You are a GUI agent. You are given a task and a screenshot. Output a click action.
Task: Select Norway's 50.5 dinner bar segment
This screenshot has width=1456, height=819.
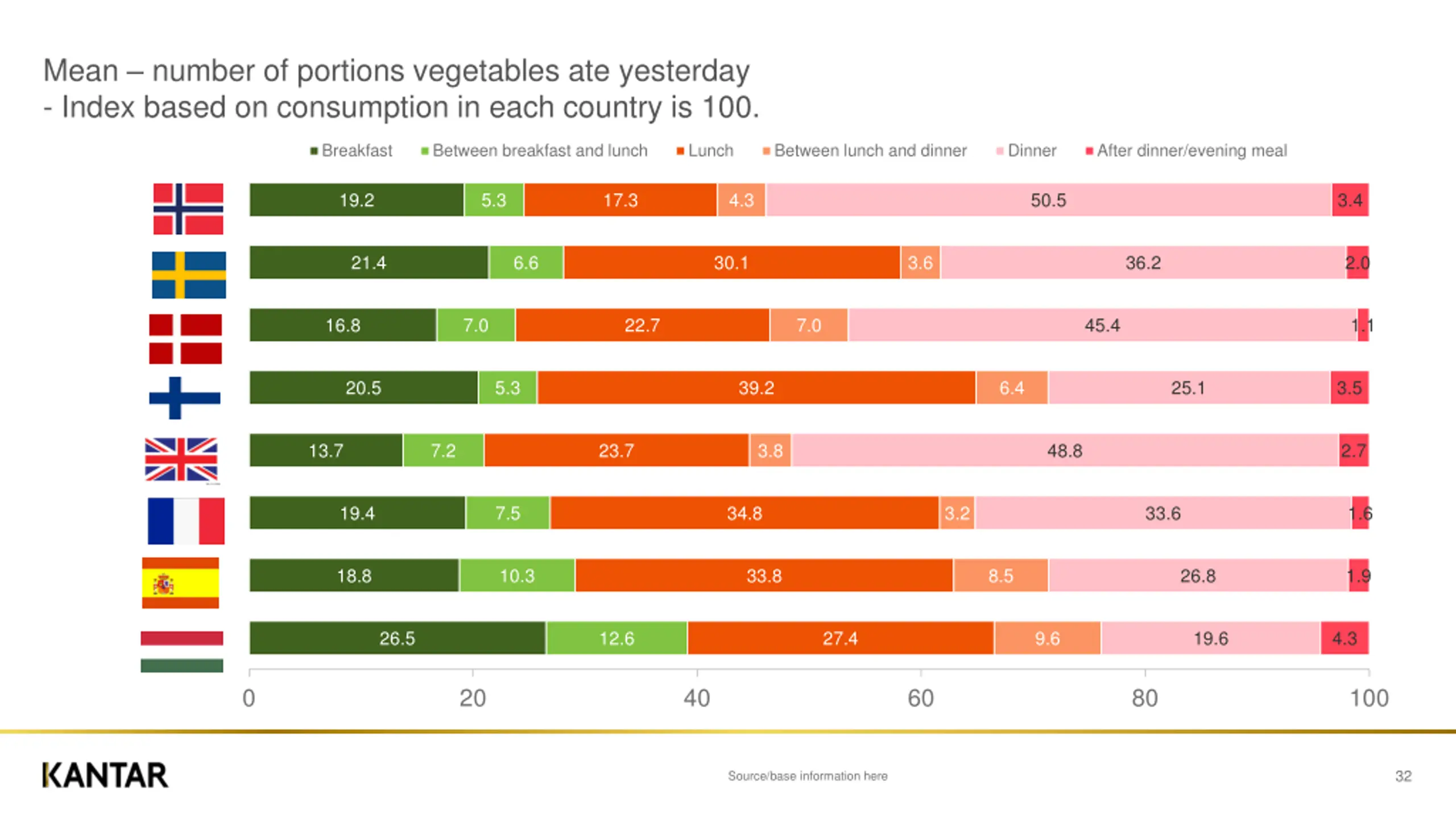[1048, 200]
